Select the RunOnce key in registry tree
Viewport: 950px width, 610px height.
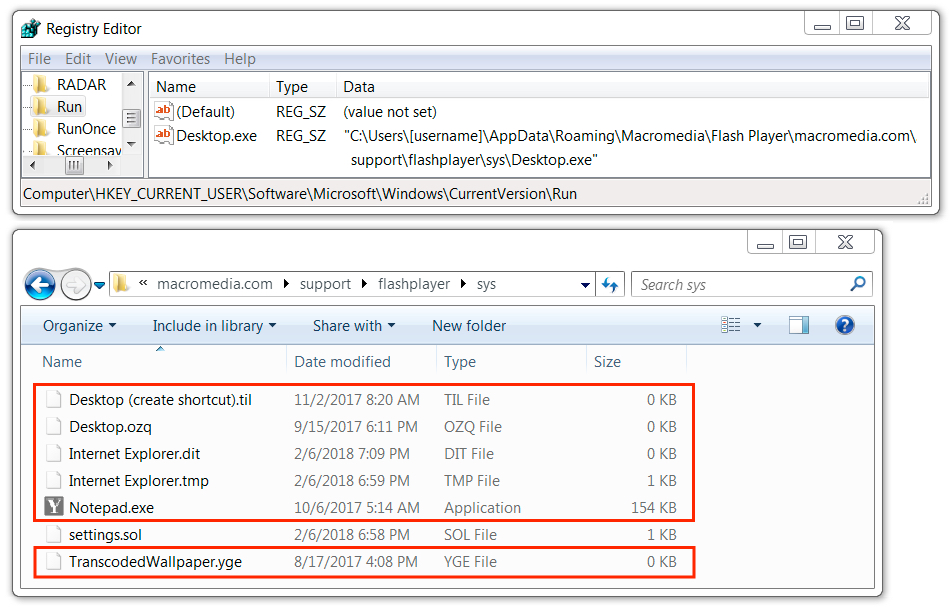click(86, 128)
